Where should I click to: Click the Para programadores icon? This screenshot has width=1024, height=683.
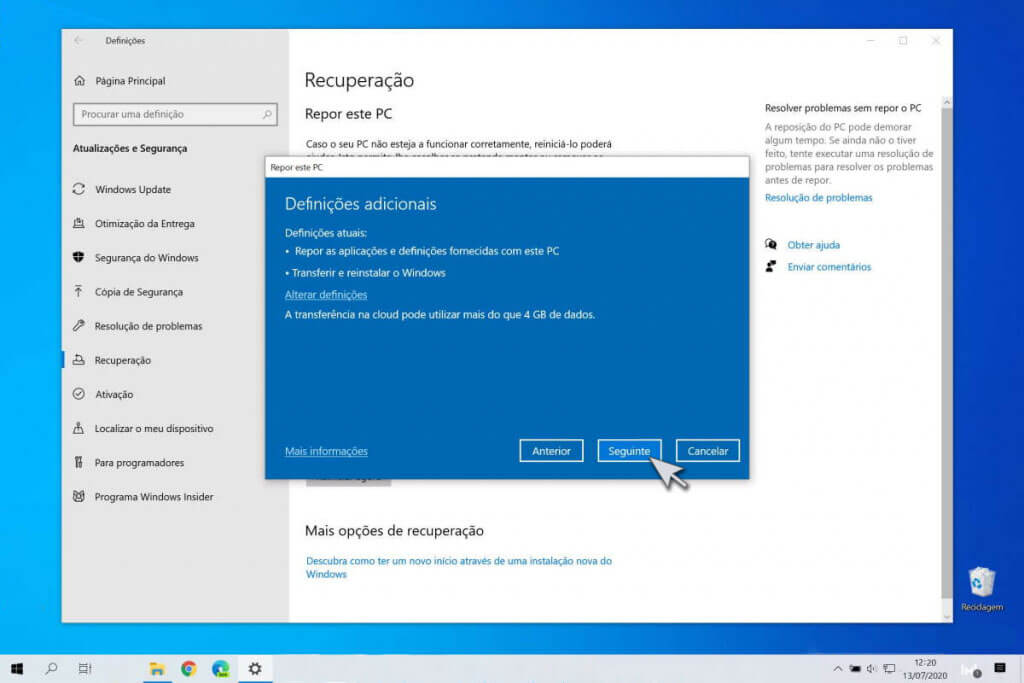click(x=79, y=462)
